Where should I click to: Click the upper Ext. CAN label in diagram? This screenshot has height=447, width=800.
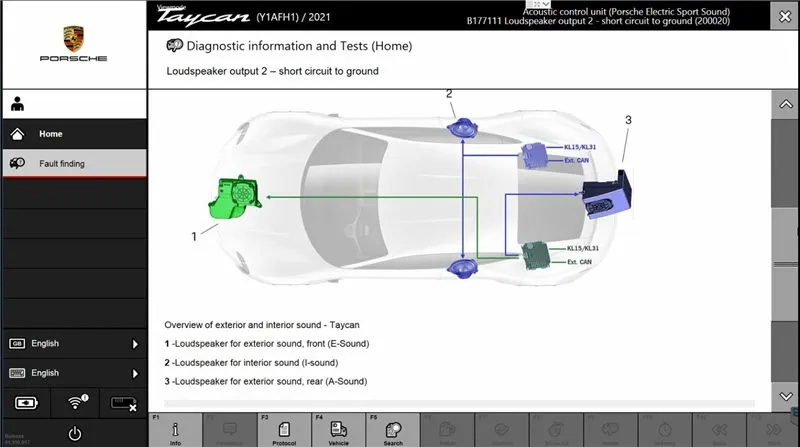(x=577, y=160)
